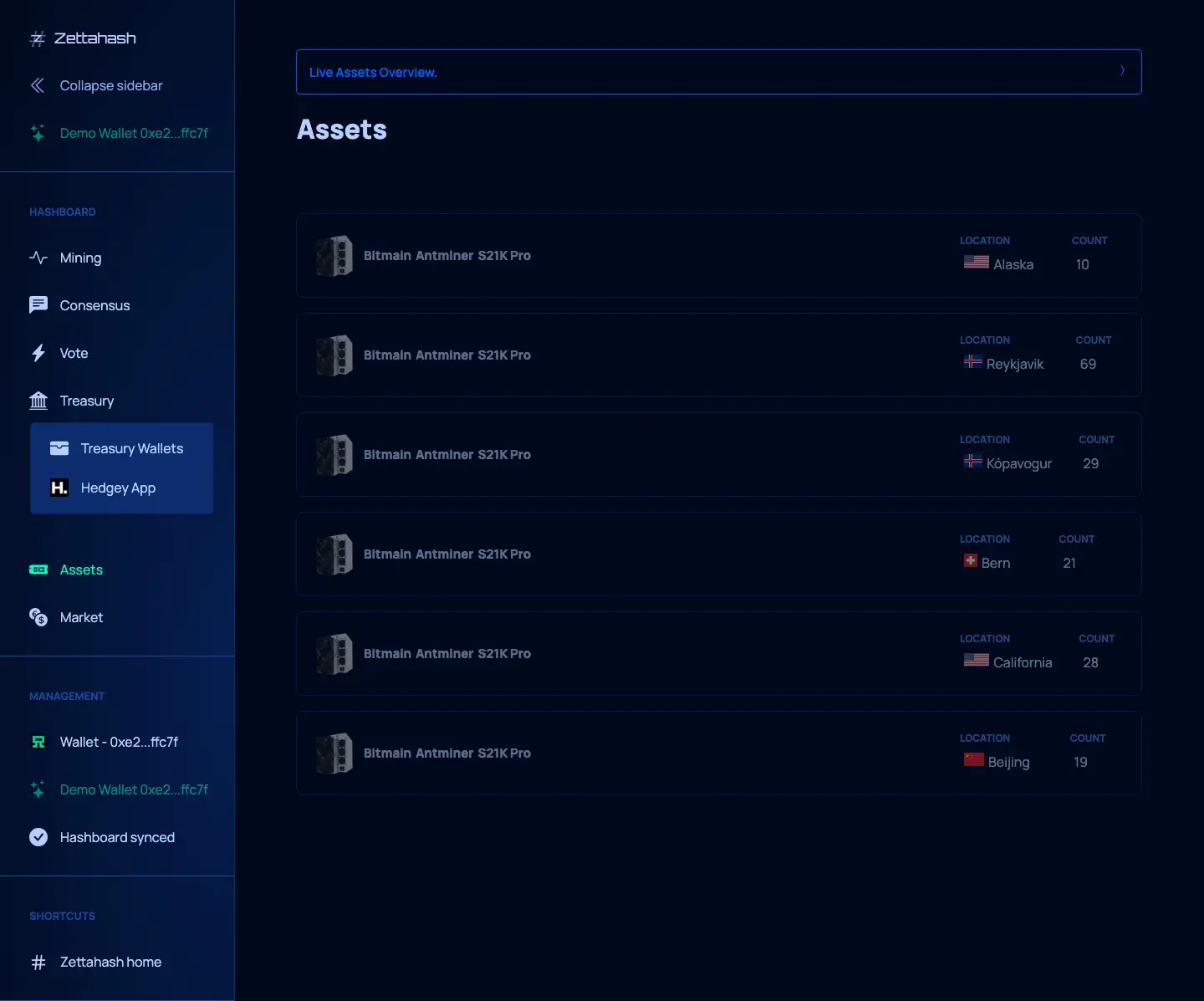Click the Zettahash logo icon
1204x1001 pixels.
[38, 38]
